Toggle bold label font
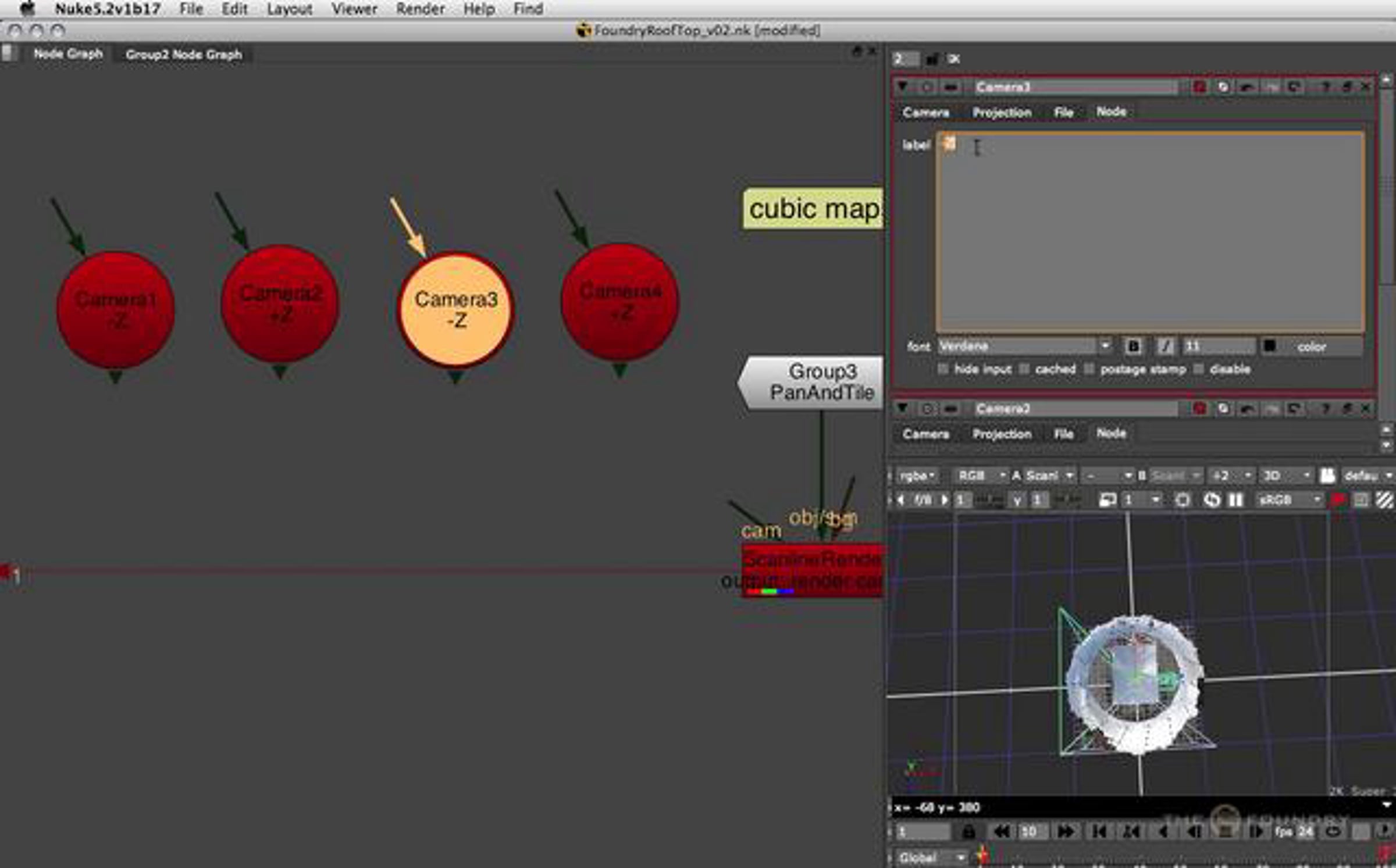The width and height of the screenshot is (1396, 868). pos(1133,347)
